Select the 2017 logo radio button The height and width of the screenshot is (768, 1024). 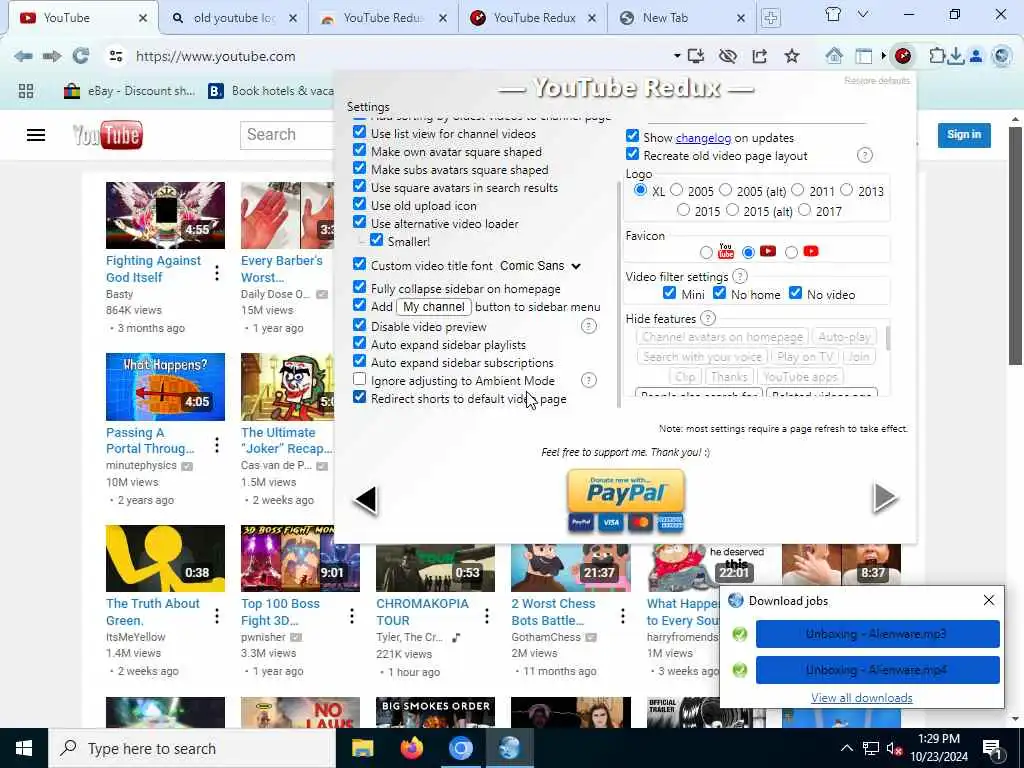(x=805, y=210)
